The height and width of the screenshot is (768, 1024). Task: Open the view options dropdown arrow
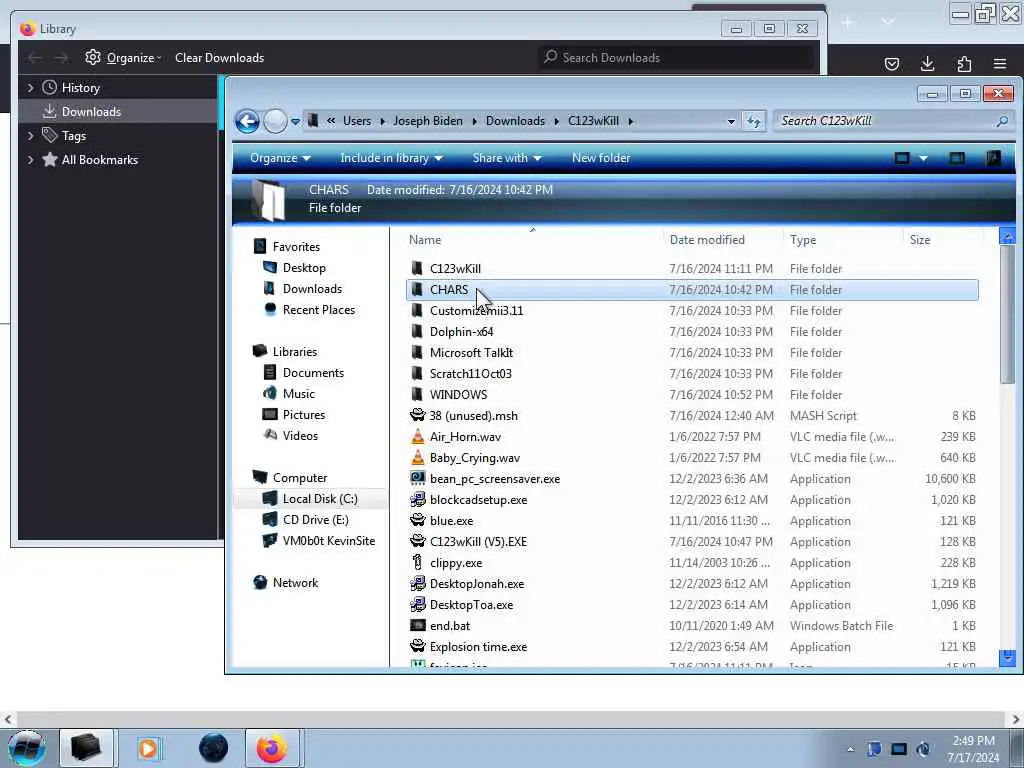point(923,158)
